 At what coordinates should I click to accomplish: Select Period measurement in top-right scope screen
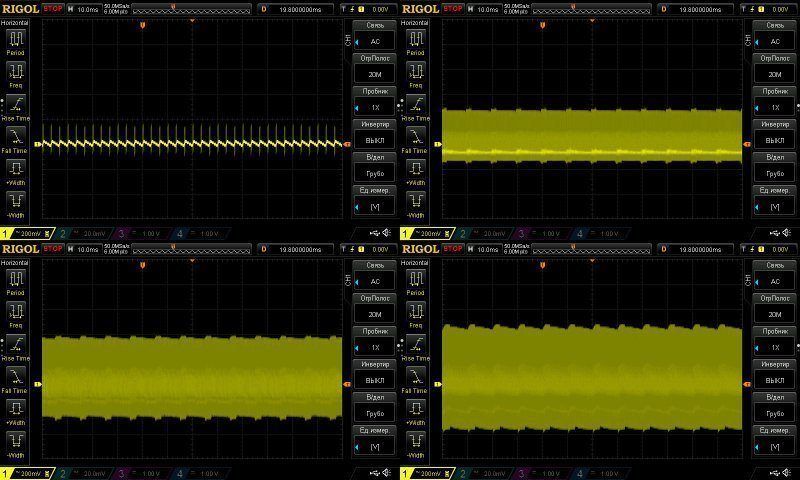point(416,42)
